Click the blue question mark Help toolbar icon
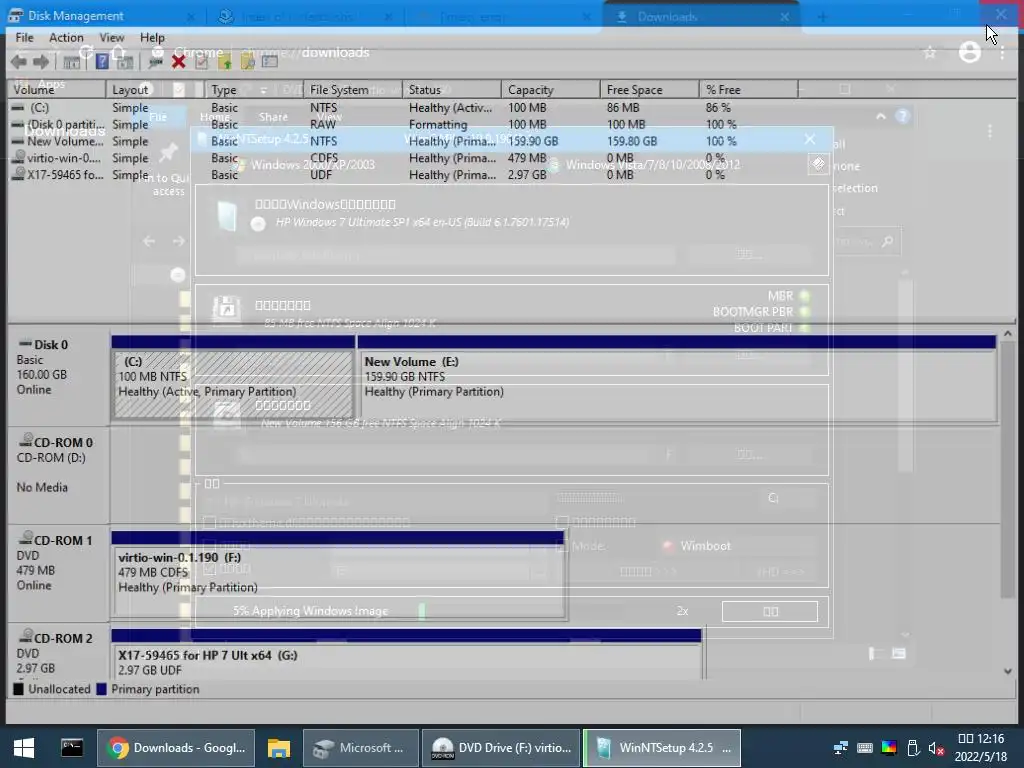Screen dimensions: 1024x768 click(102, 62)
